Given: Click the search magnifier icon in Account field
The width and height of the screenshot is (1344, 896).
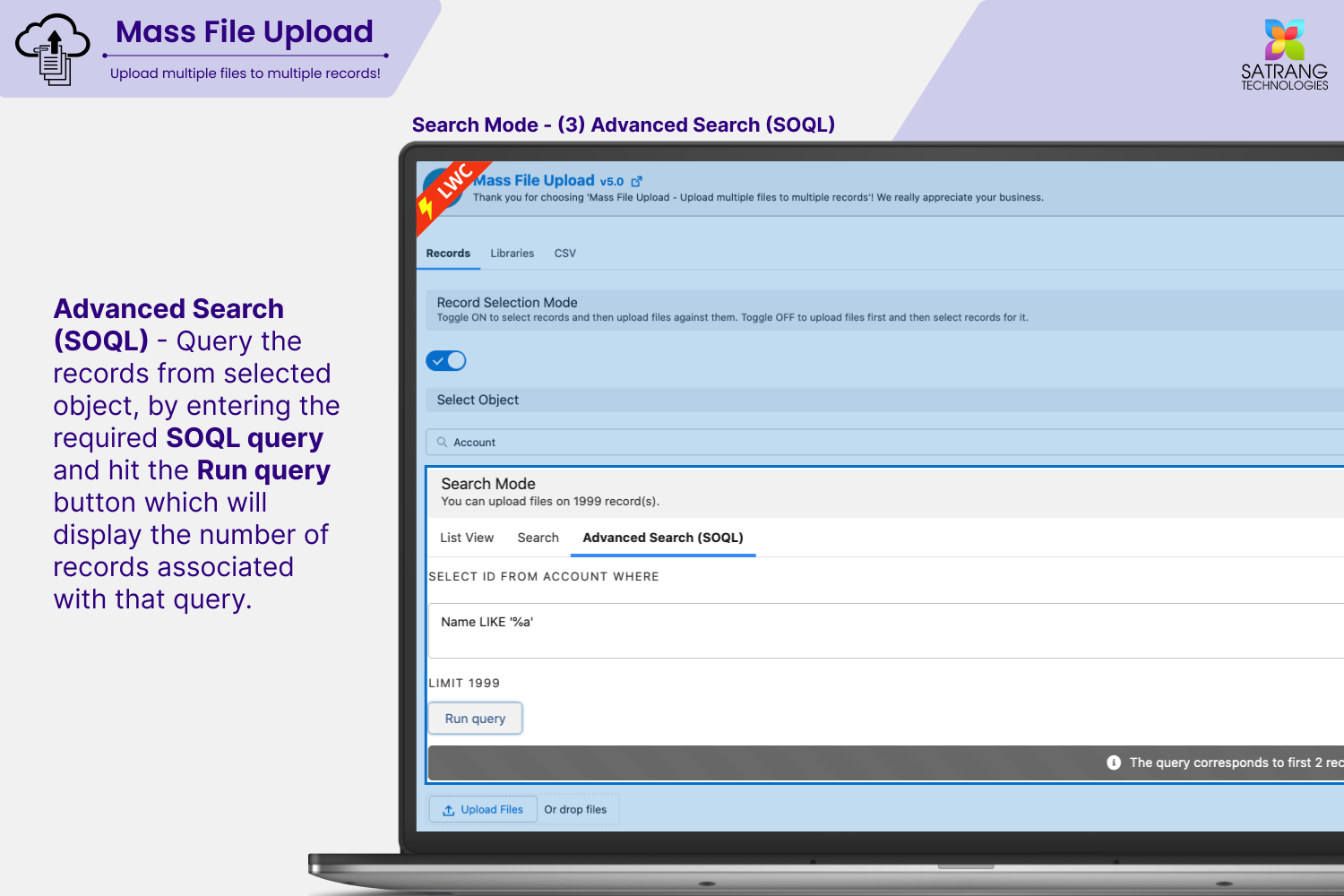Looking at the screenshot, I should 442,442.
